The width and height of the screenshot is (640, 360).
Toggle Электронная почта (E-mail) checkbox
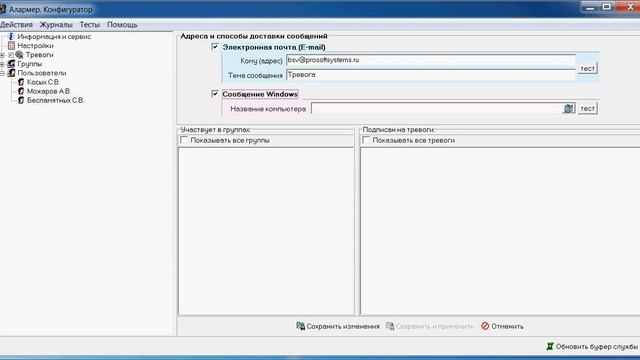[x=215, y=47]
